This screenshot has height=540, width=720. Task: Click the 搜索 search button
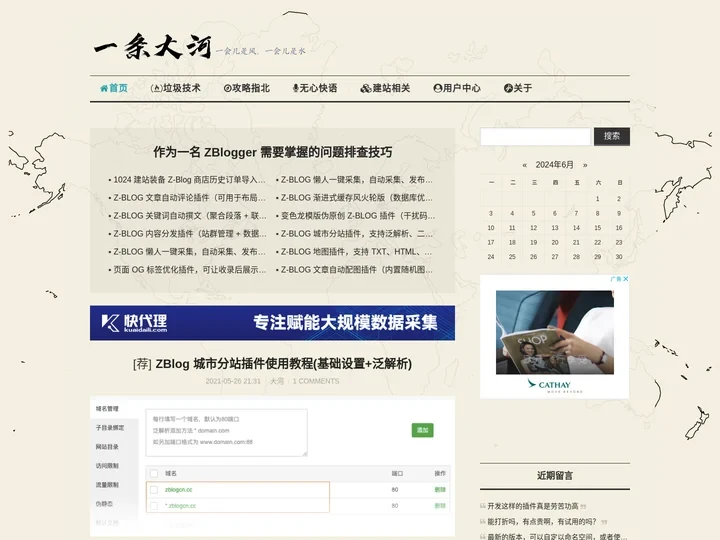point(612,136)
